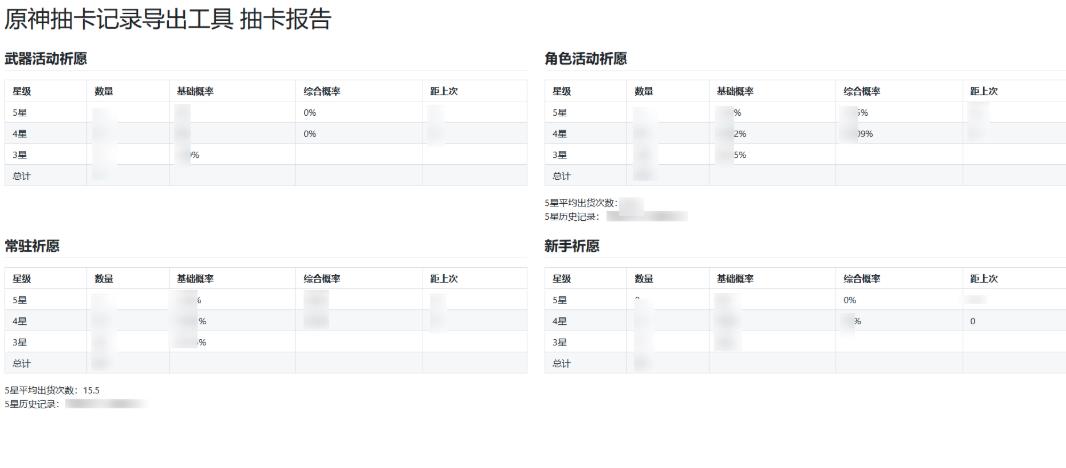
Task: Click 星级 header in 新手祈愿 table
Action: point(562,279)
